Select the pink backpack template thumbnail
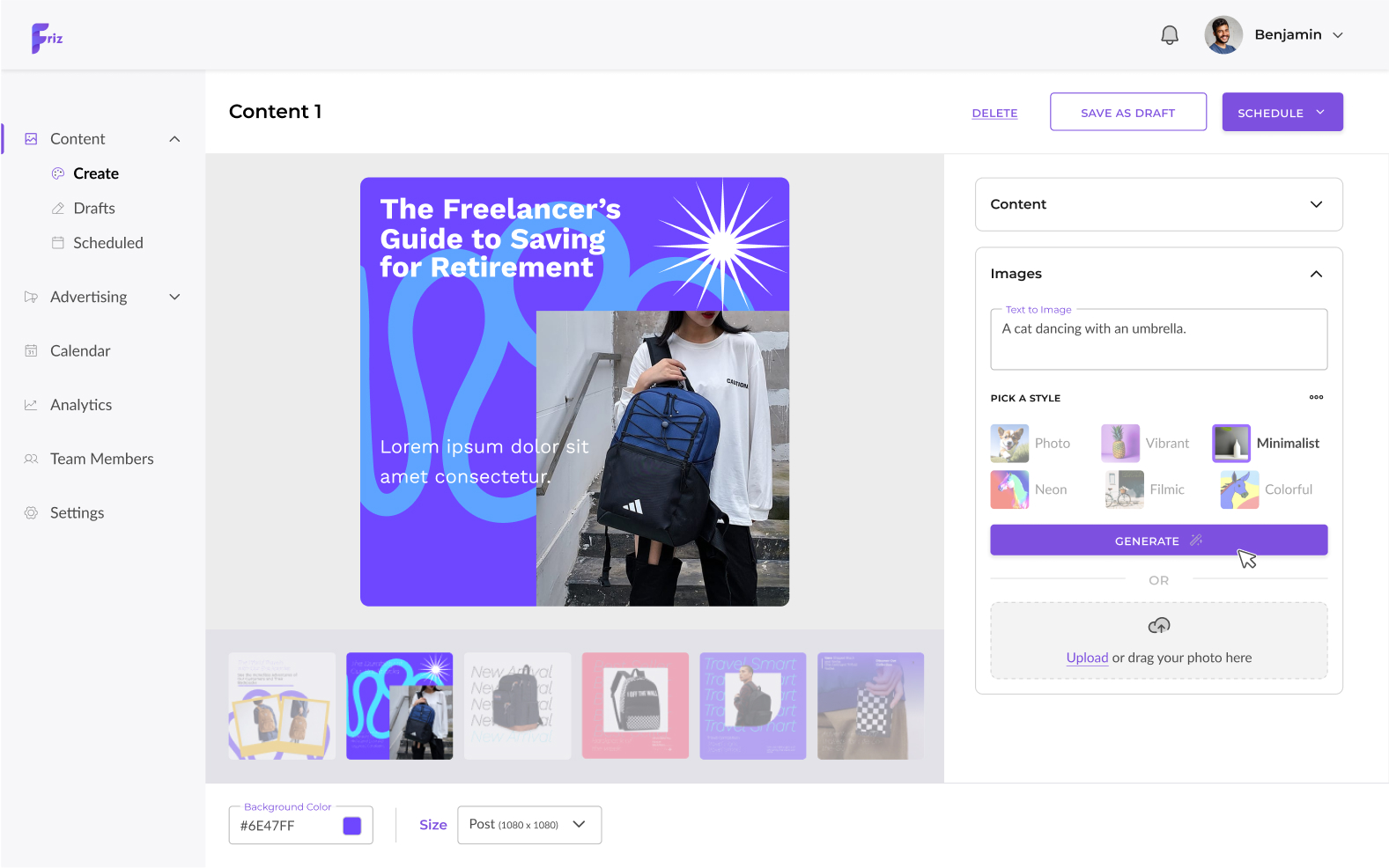The image size is (1389, 868). (635, 706)
